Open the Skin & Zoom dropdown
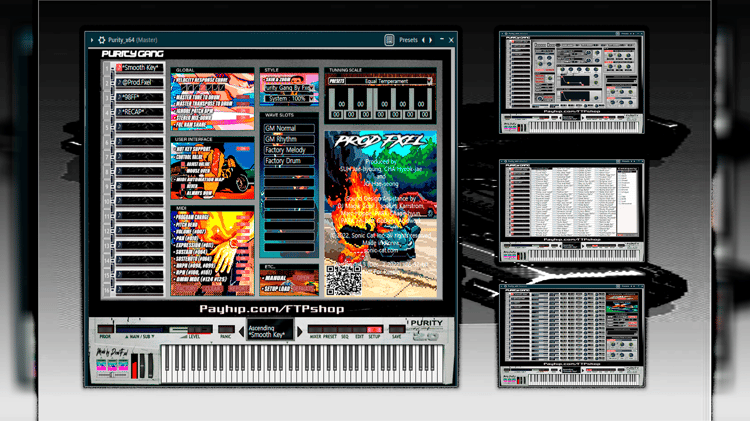Image resolution: width=750 pixels, height=421 pixels. coord(289,88)
